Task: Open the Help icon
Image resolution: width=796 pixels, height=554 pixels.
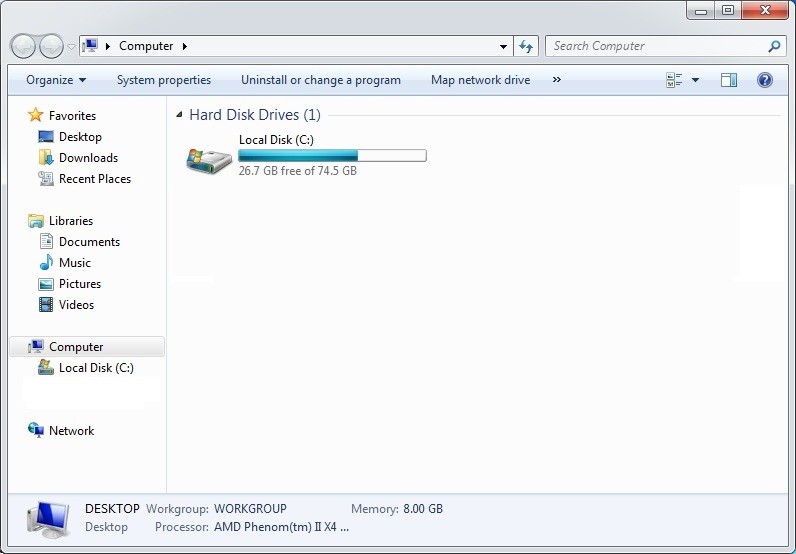Action: click(765, 80)
